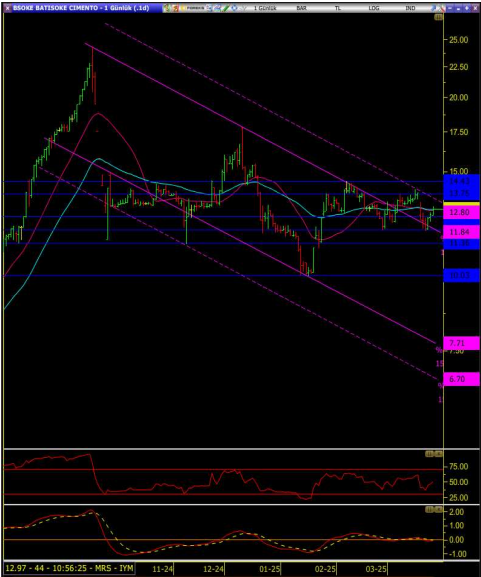Toggle the LOG scale option
Image resolution: width=481 pixels, height=577 pixels.
(374, 8)
